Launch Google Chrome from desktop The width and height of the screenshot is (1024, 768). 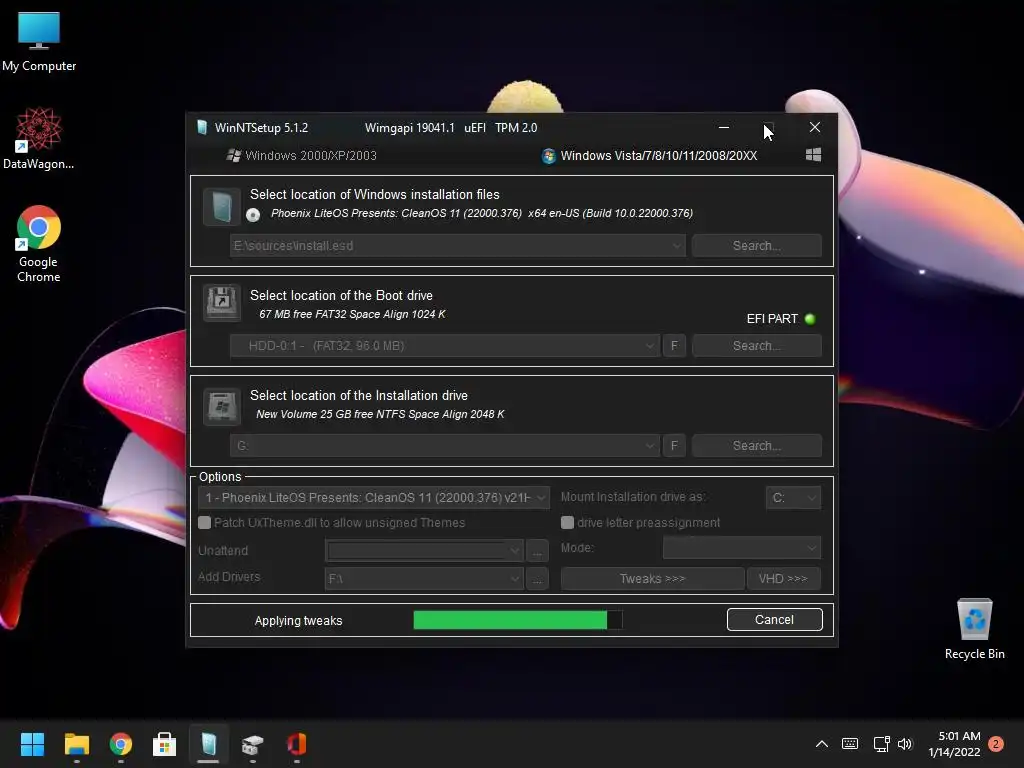coord(39,244)
